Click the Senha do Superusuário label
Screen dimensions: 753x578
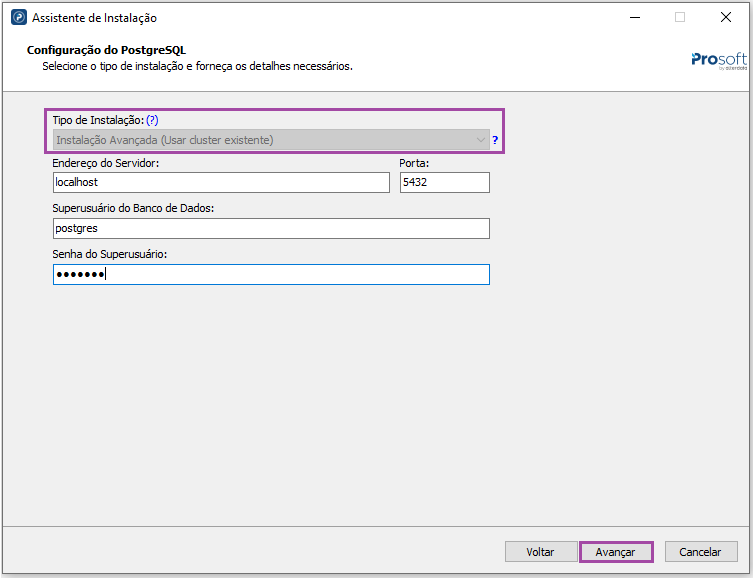tap(110, 254)
